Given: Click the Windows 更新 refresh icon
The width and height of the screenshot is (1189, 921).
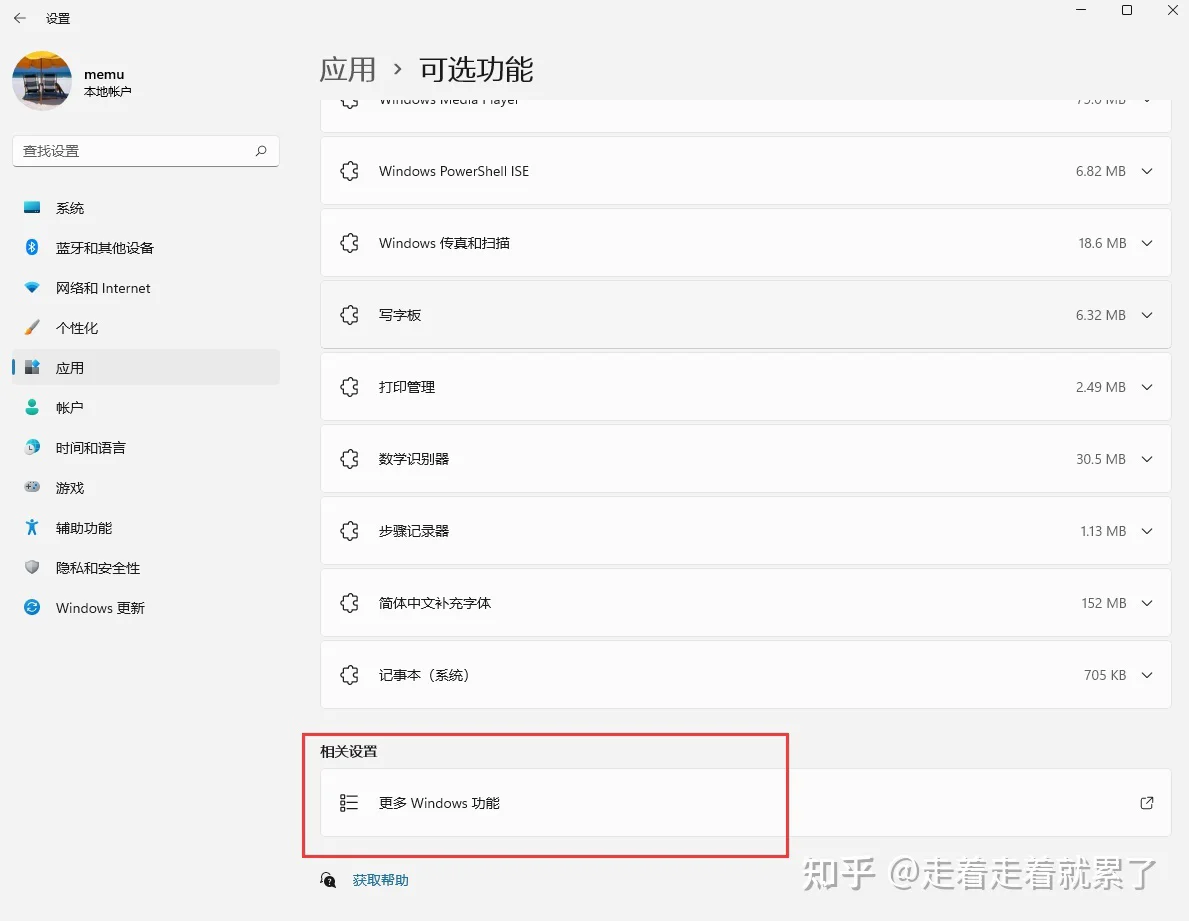Looking at the screenshot, I should click(x=32, y=607).
